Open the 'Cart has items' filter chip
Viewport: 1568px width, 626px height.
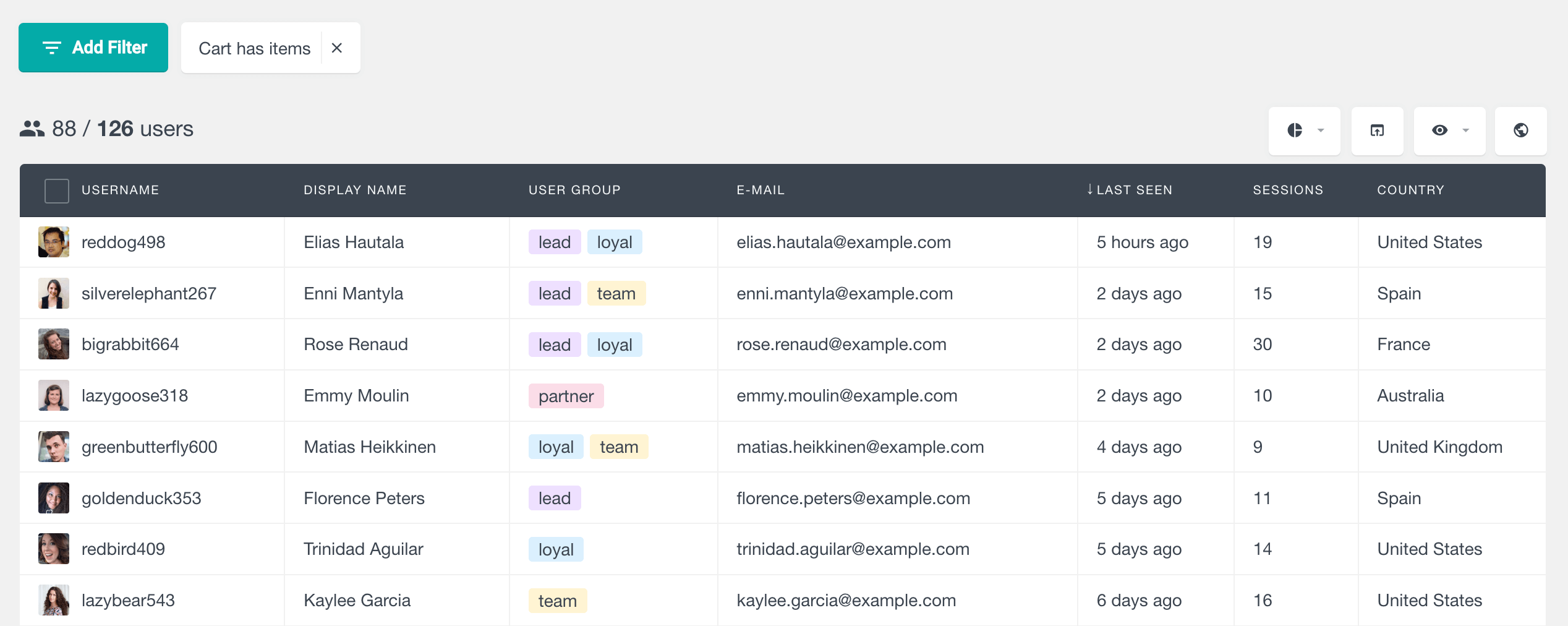[x=254, y=48]
